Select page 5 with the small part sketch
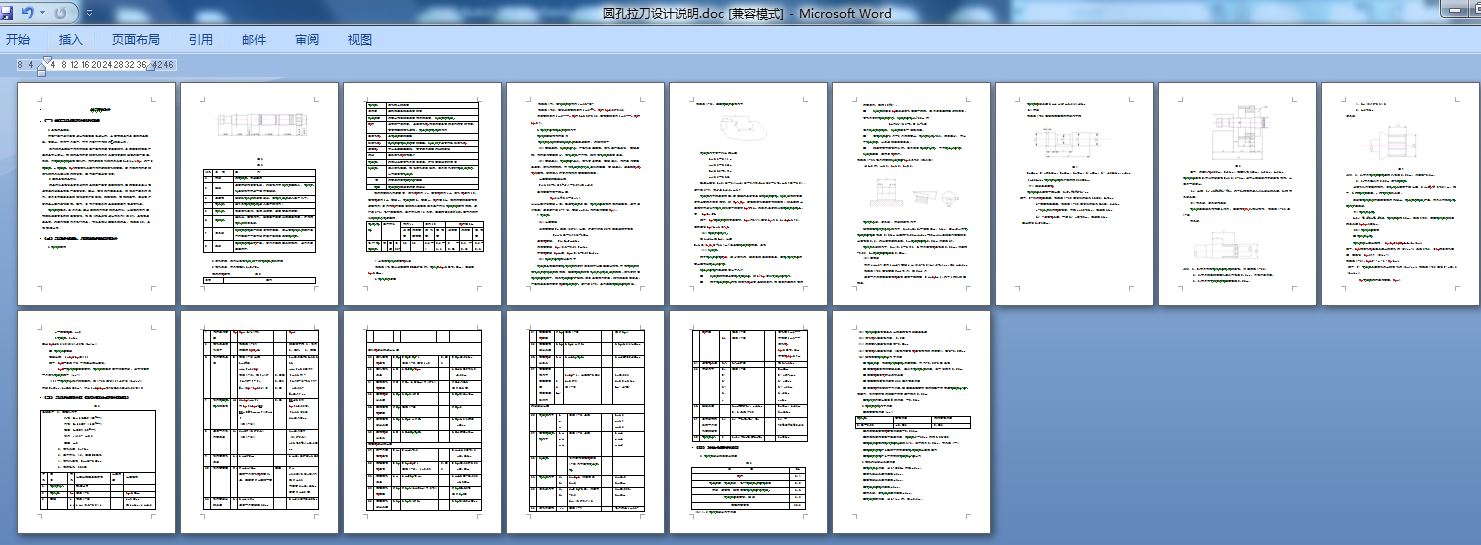This screenshot has width=1481, height=545. [748, 194]
